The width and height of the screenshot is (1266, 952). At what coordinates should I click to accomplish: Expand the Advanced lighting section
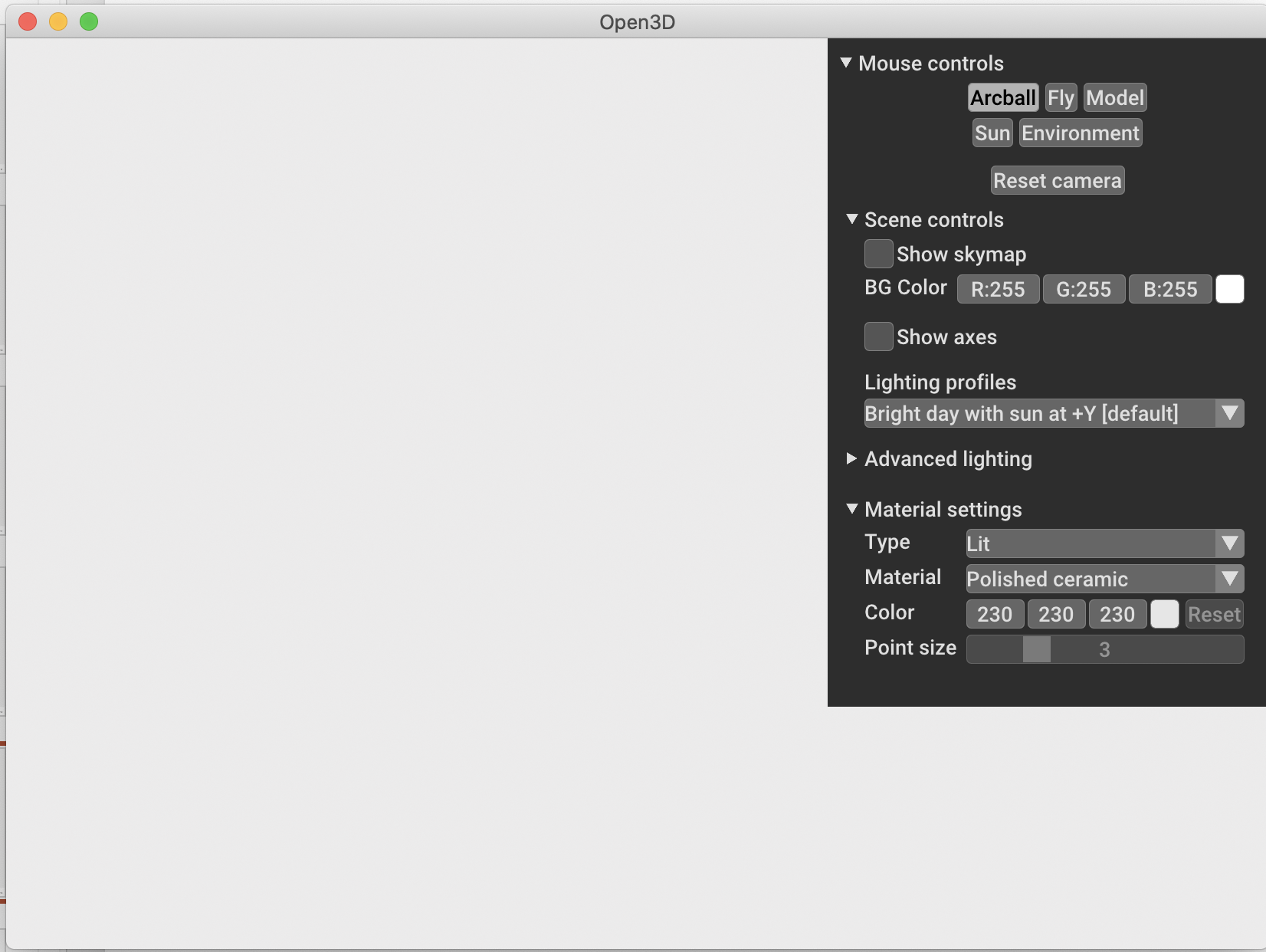tap(851, 459)
